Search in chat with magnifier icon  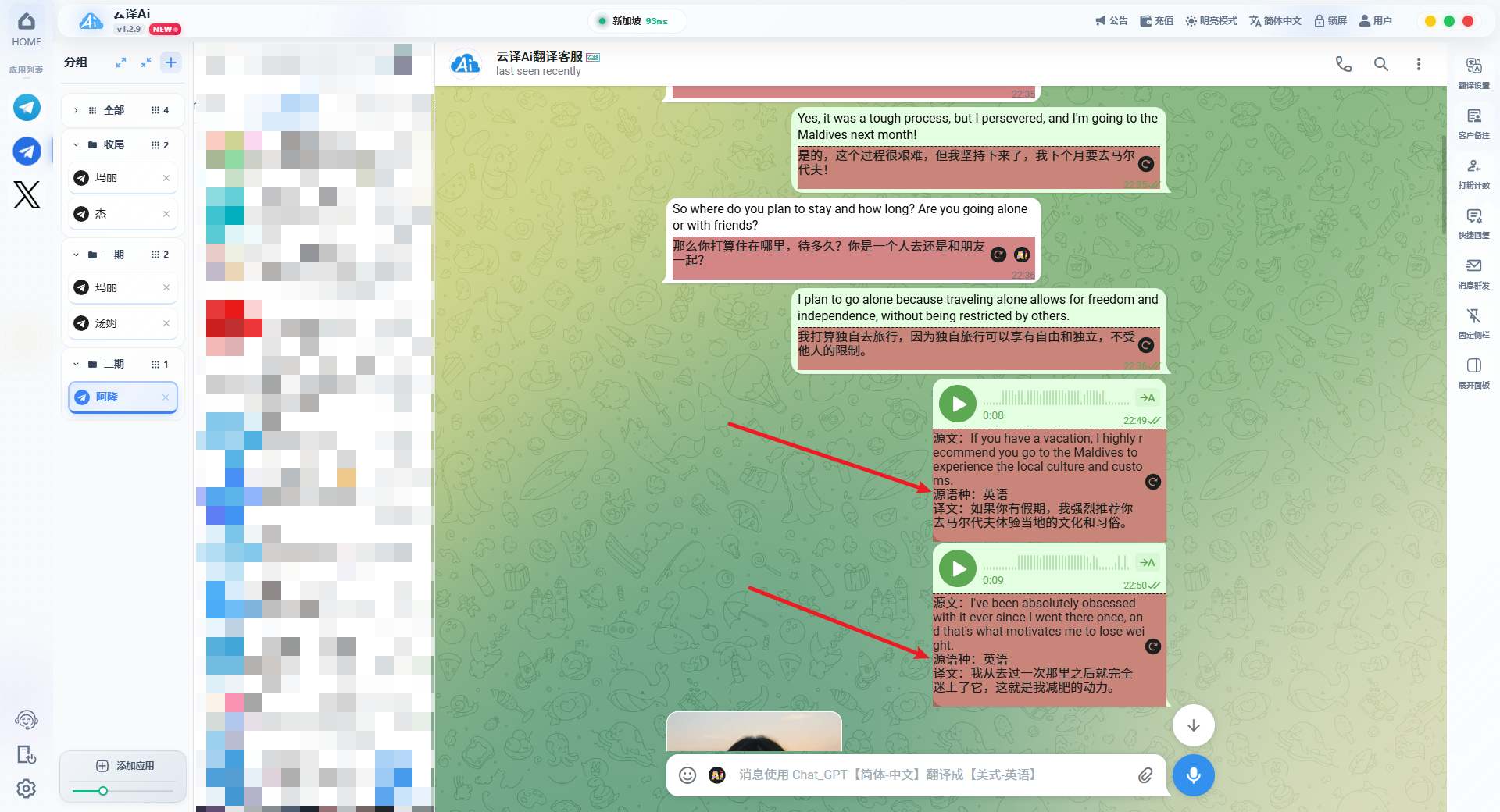point(1381,64)
